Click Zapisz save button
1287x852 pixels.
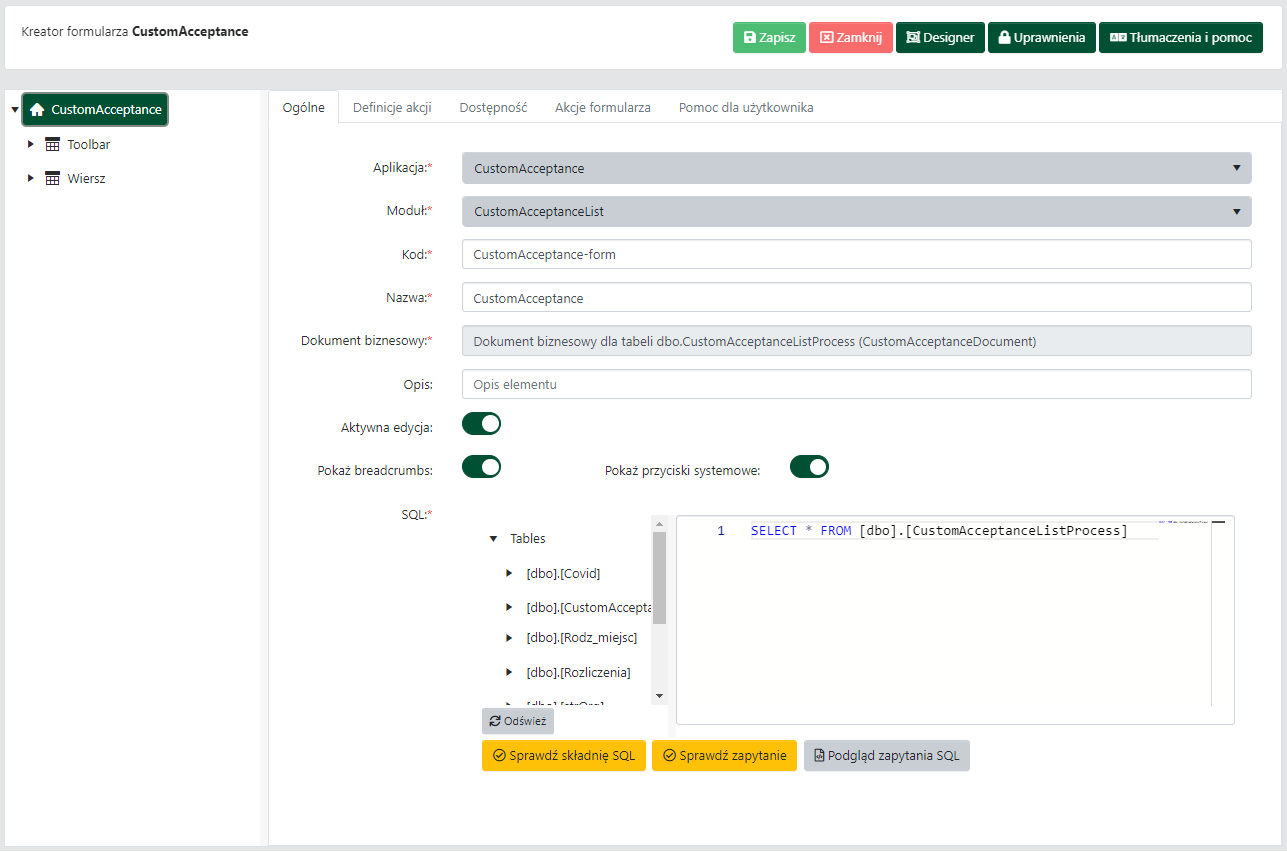pyautogui.click(x=768, y=38)
